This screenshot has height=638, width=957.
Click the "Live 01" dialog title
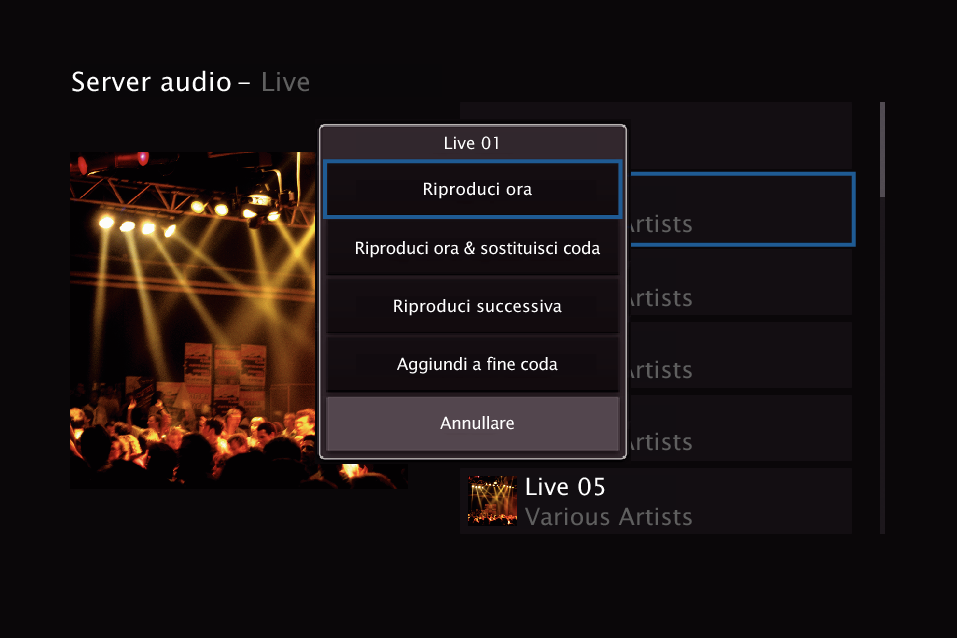472,143
